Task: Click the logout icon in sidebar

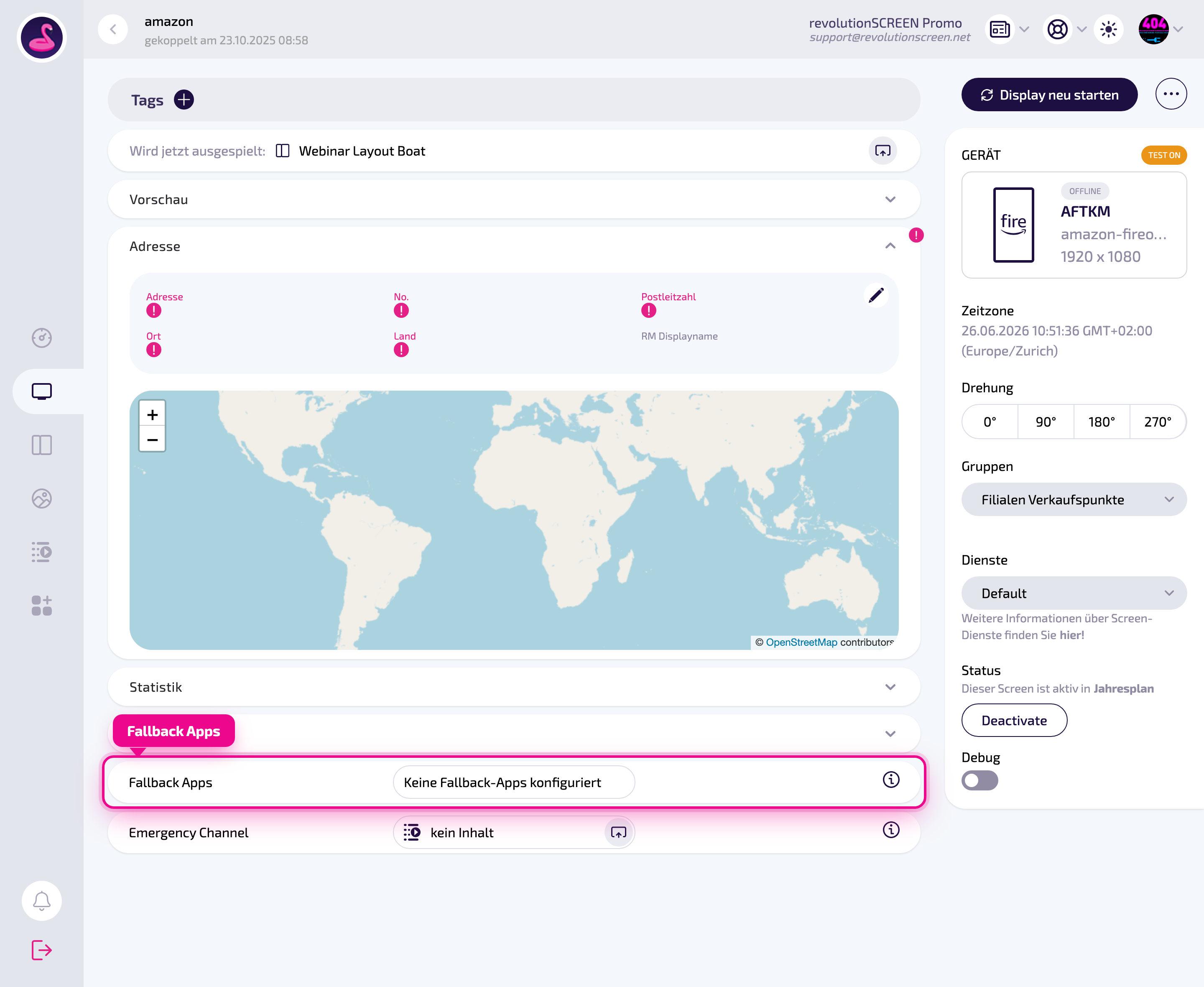Action: click(41, 950)
